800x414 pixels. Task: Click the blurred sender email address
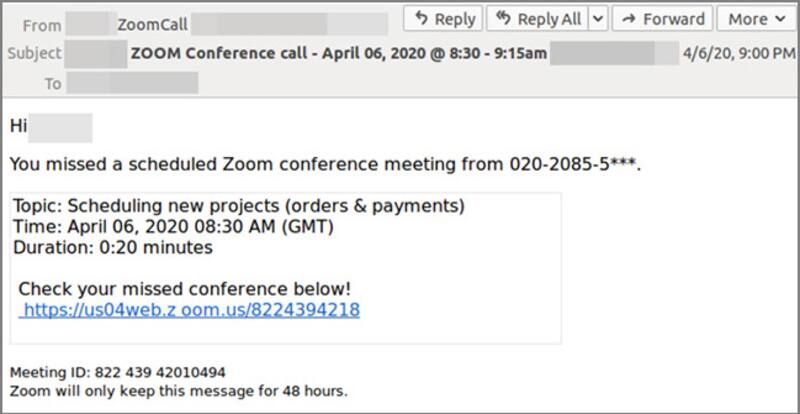pos(290,24)
